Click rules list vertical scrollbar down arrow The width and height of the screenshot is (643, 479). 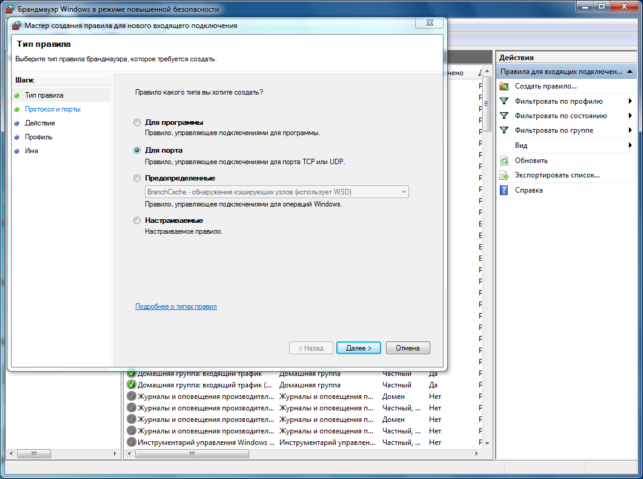(x=487, y=443)
